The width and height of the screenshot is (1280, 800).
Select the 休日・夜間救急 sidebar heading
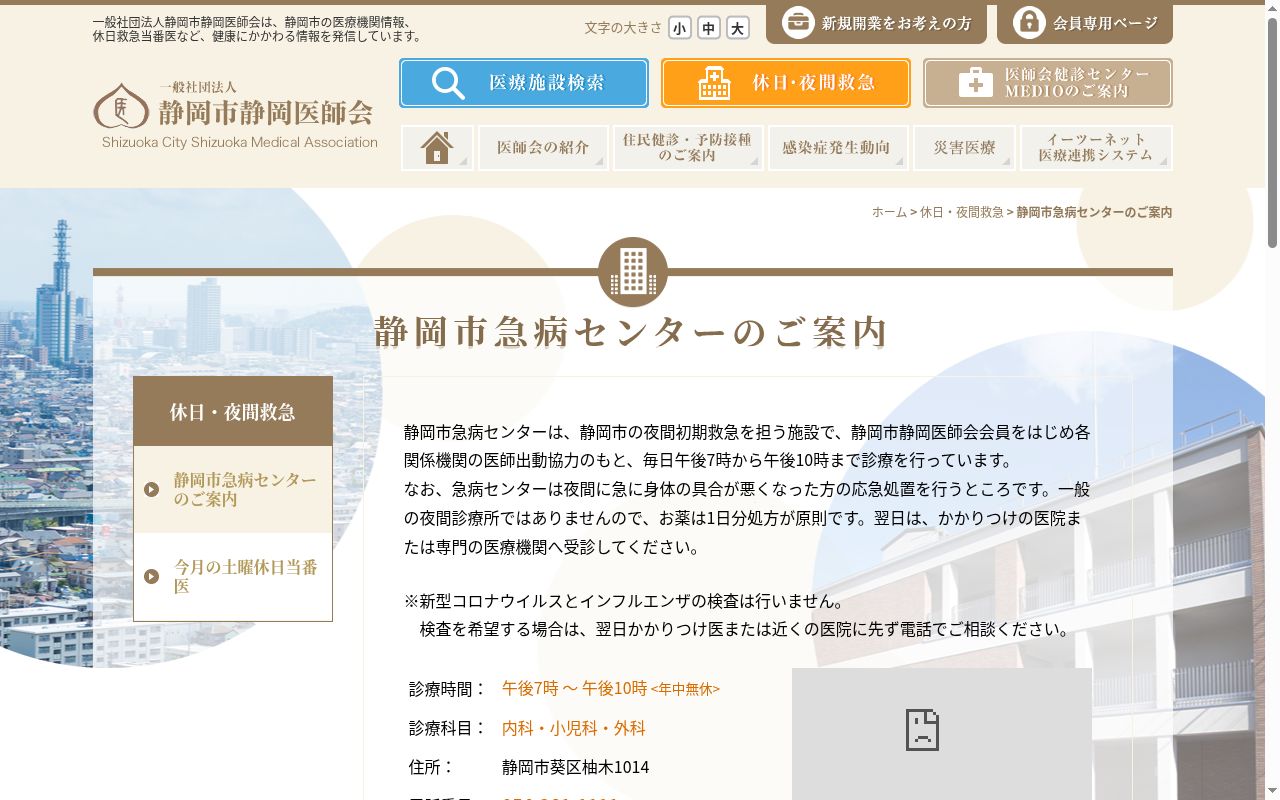tap(233, 412)
